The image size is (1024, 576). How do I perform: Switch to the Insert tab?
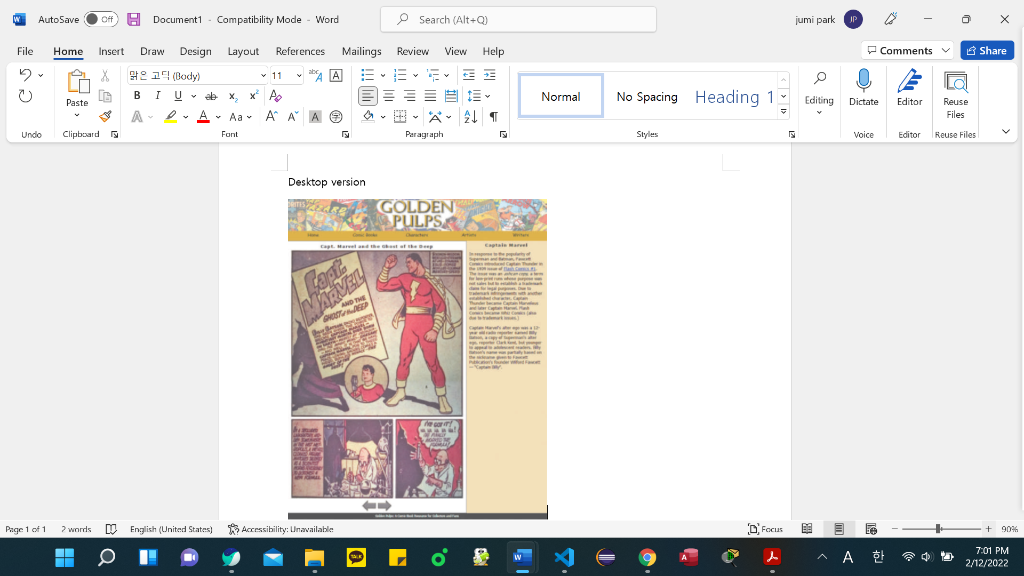[111, 51]
